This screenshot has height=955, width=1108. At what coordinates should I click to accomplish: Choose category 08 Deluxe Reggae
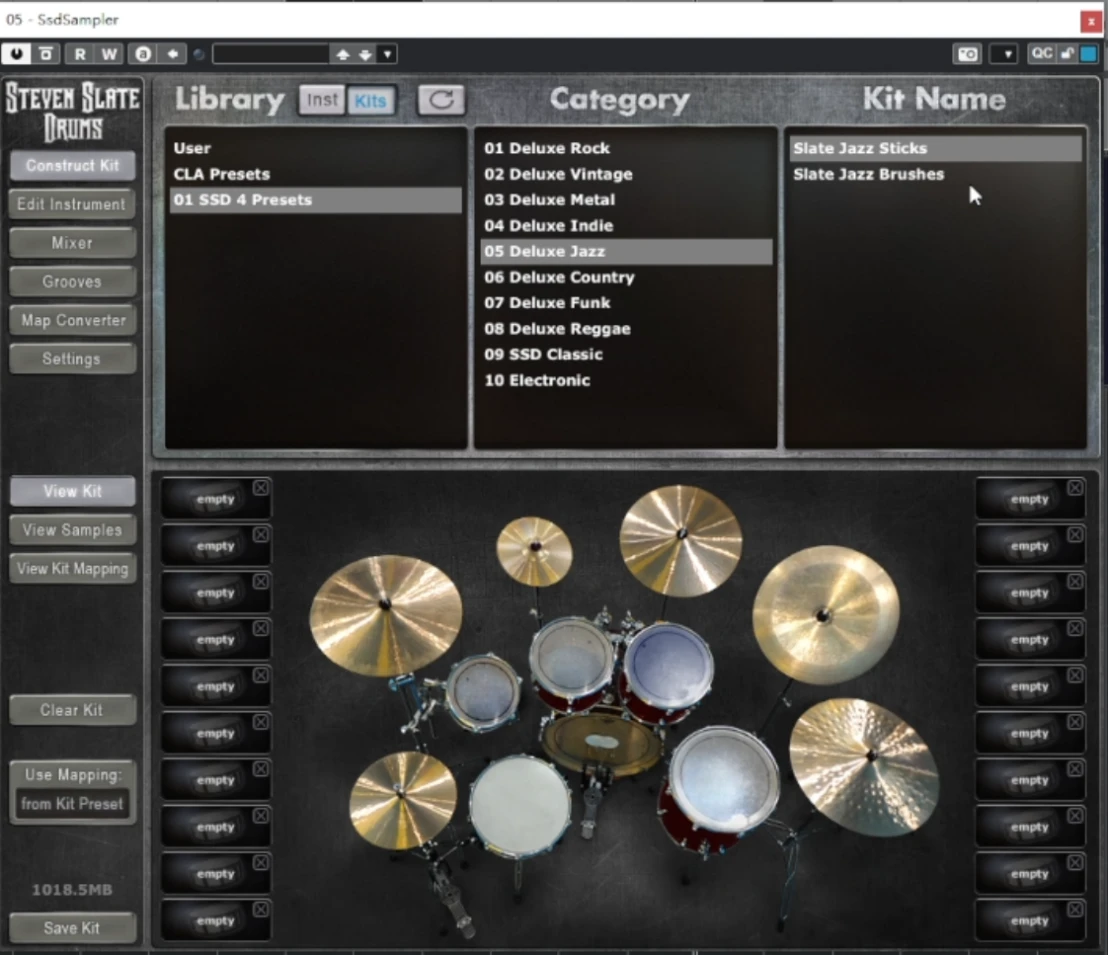pyautogui.click(x=626, y=329)
